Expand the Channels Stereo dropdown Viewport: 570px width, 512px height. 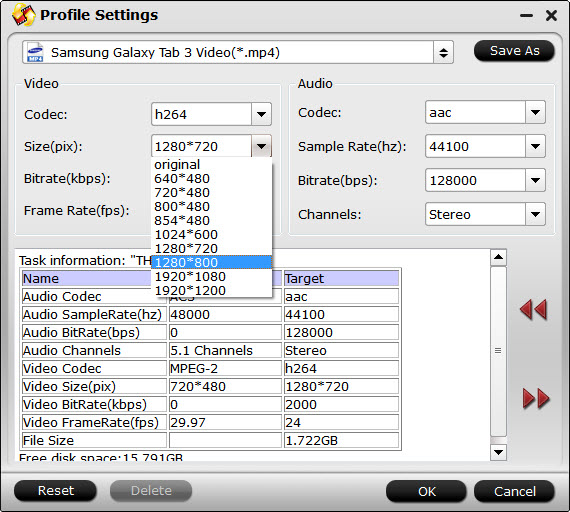pos(535,214)
